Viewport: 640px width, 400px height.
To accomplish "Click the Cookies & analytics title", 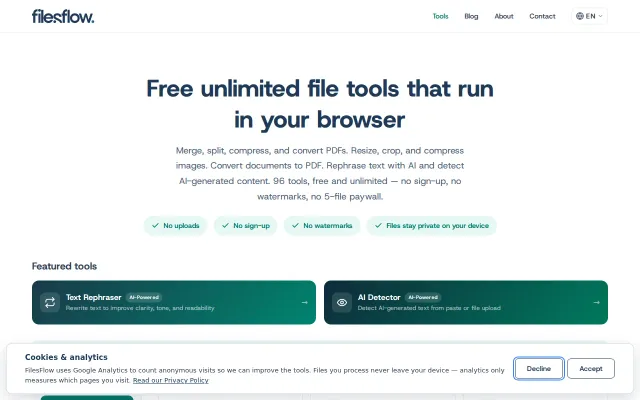I will click(66, 357).
